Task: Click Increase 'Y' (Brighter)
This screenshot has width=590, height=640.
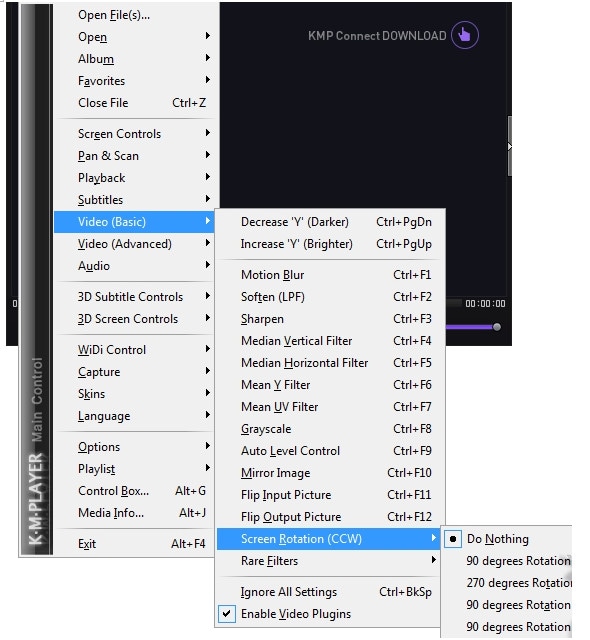Action: tap(330, 244)
